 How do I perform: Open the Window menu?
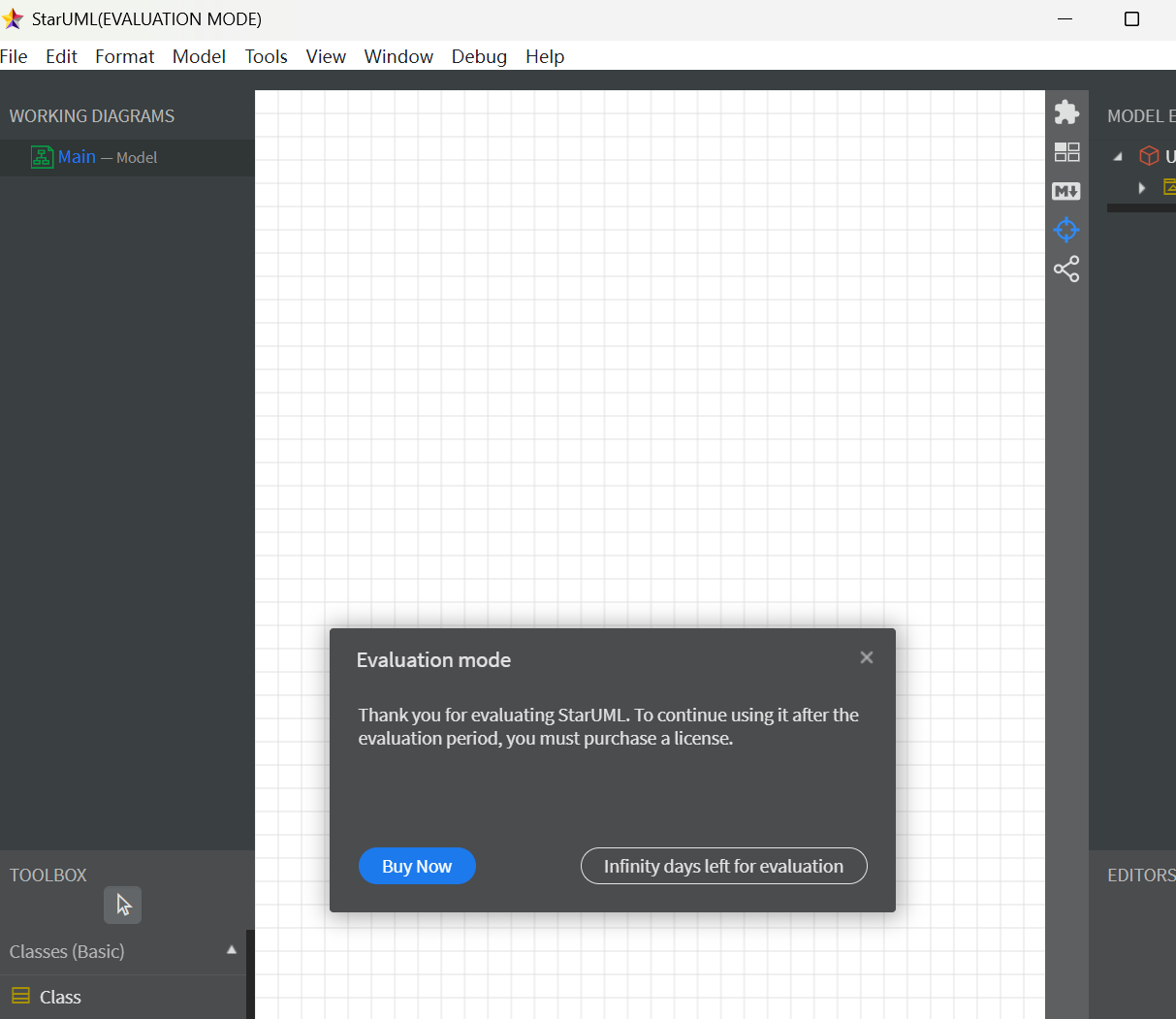coord(398,56)
